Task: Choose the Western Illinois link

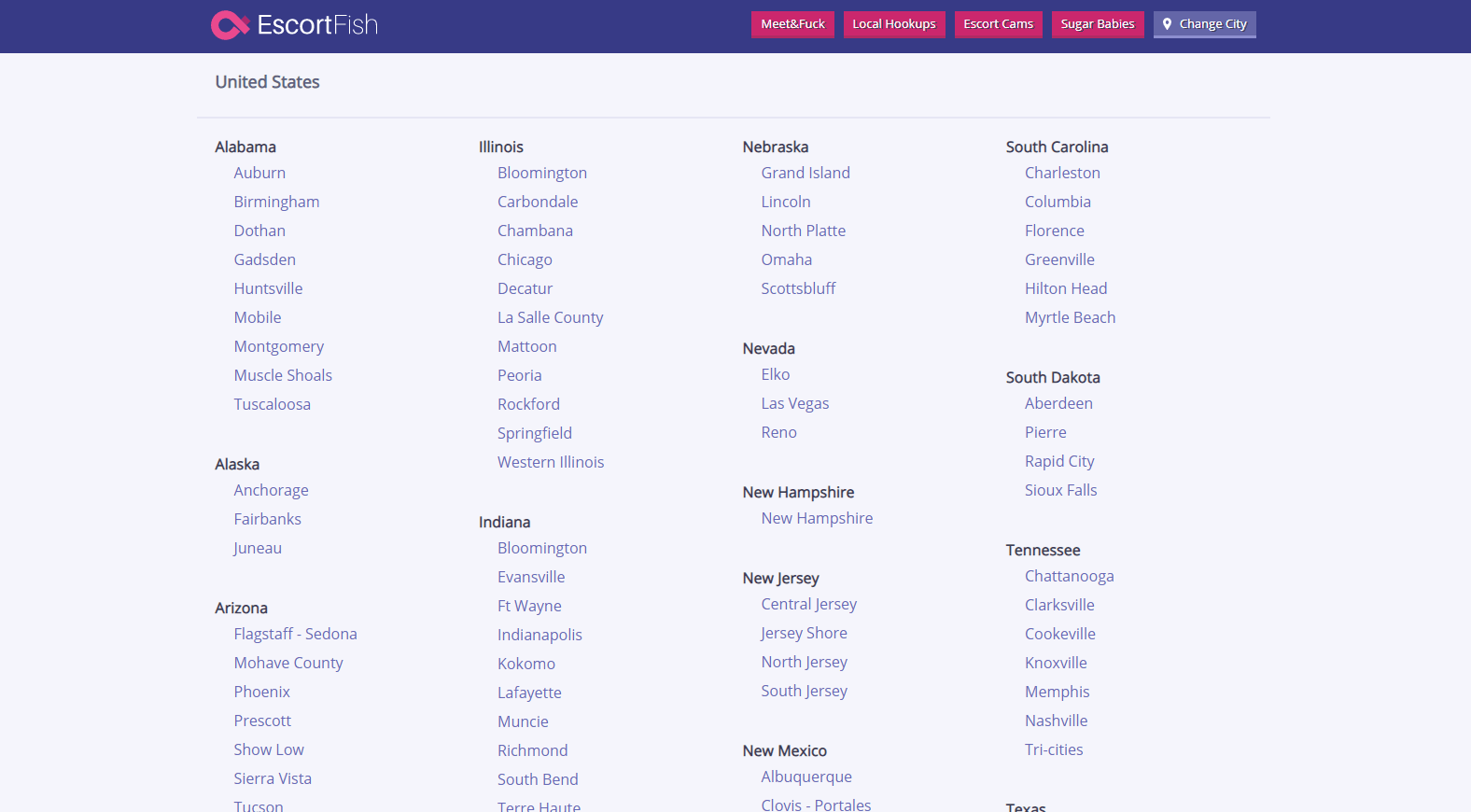Action: [551, 462]
